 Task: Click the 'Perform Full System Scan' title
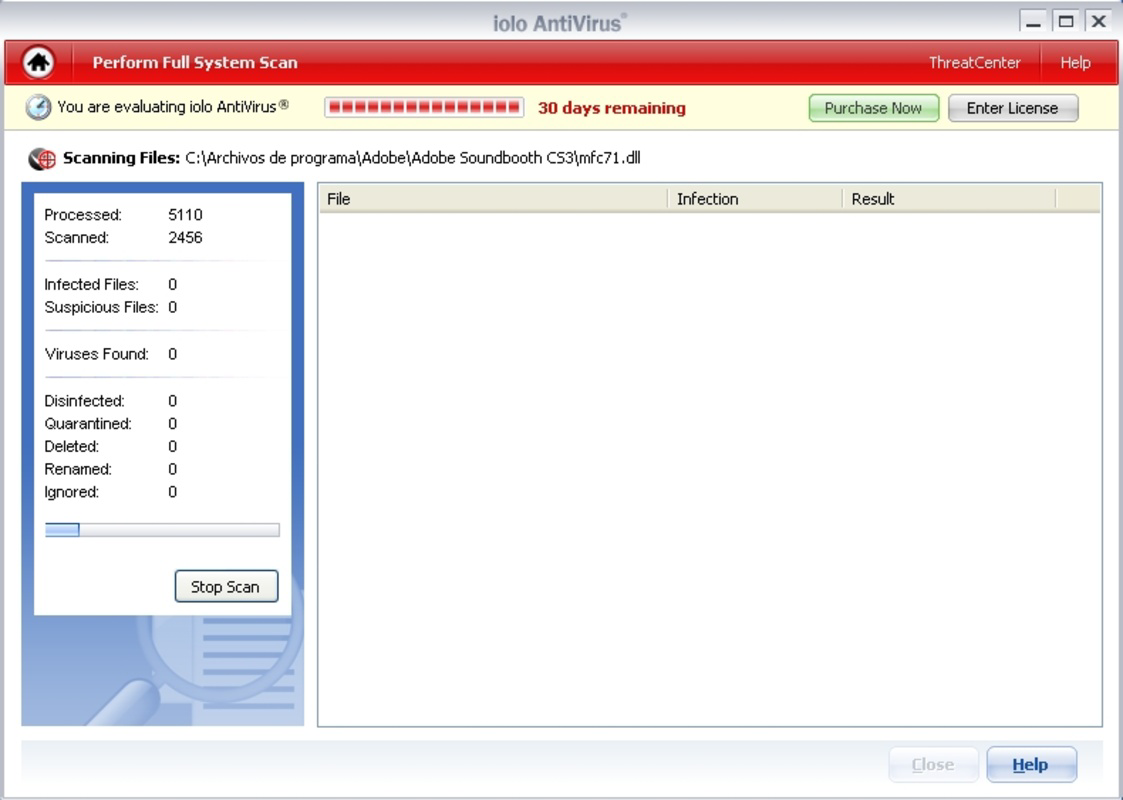(x=195, y=62)
